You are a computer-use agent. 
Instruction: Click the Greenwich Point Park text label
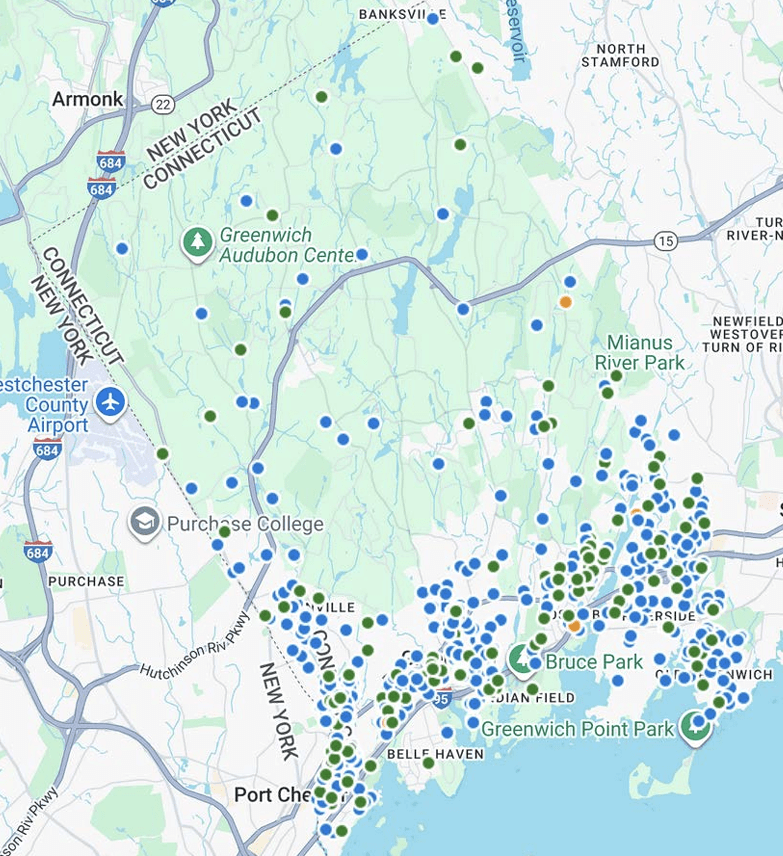tap(578, 729)
